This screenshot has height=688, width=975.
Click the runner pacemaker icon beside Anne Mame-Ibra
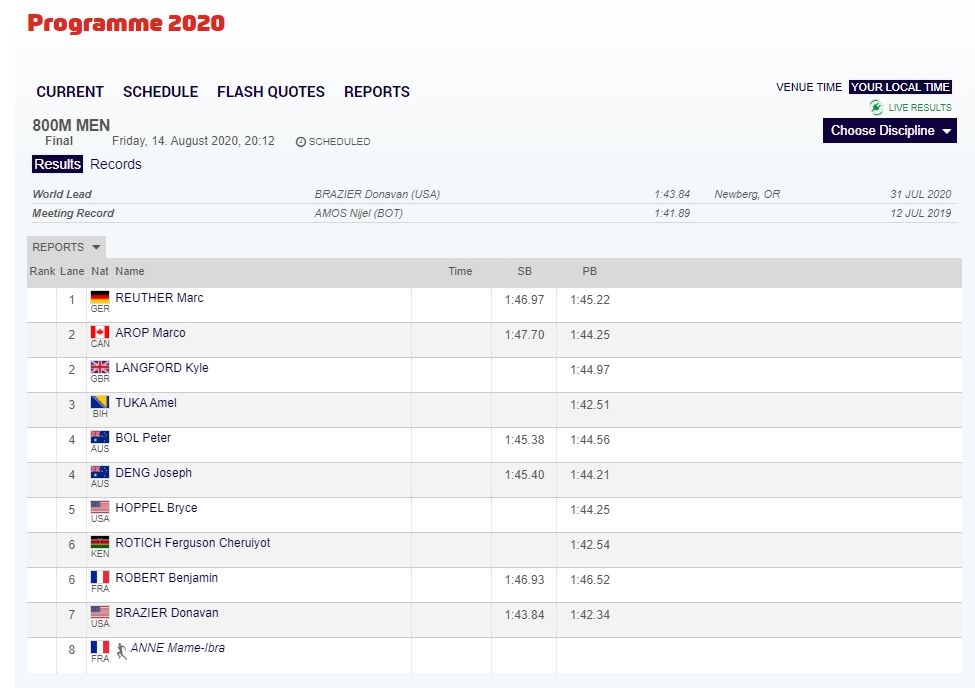pos(121,649)
